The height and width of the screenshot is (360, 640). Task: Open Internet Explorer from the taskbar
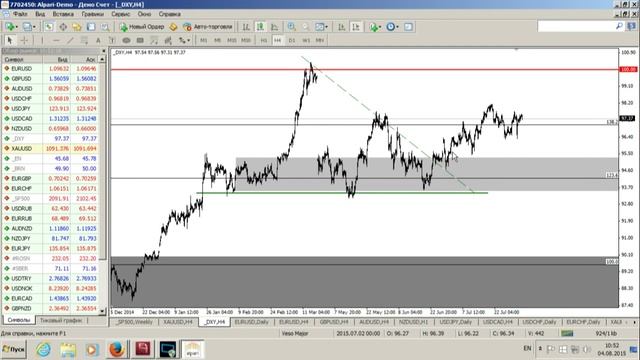tap(44, 349)
